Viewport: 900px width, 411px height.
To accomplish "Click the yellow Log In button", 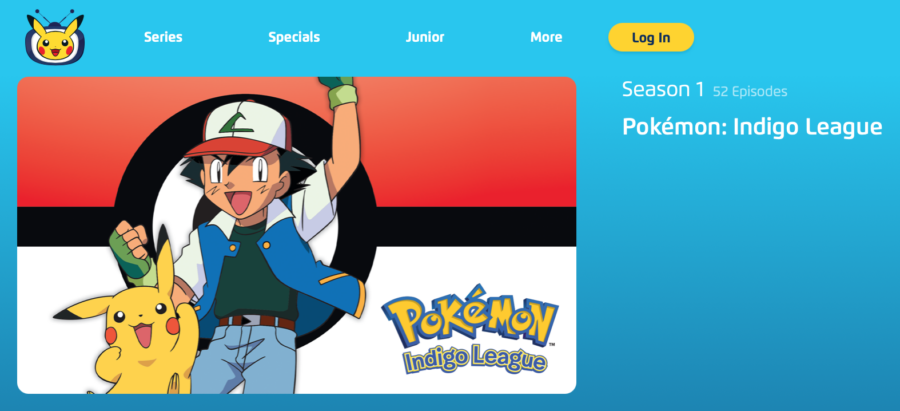I will coord(651,37).
